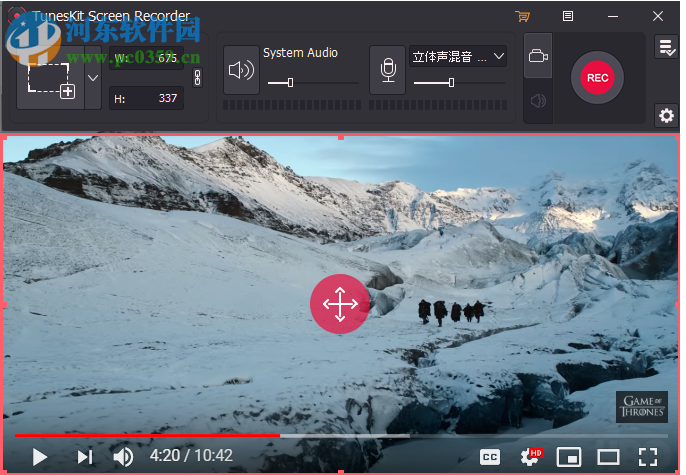Mute the video player volume
This screenshot has width=686, height=475.
point(123,457)
